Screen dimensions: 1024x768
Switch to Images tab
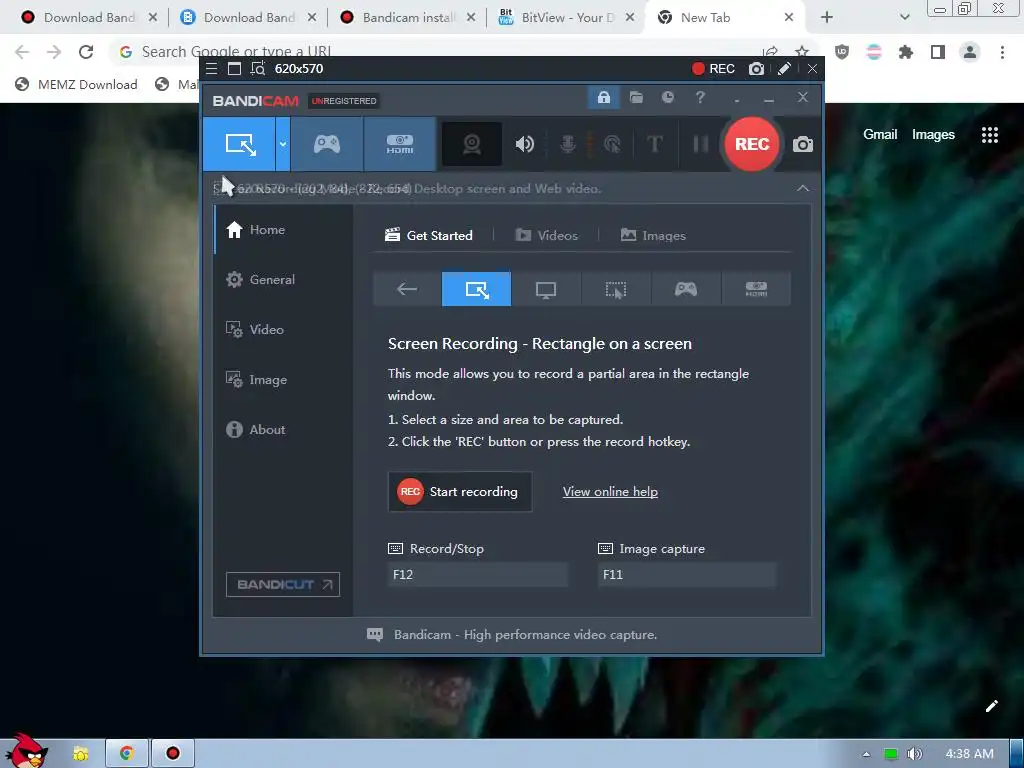(x=653, y=235)
